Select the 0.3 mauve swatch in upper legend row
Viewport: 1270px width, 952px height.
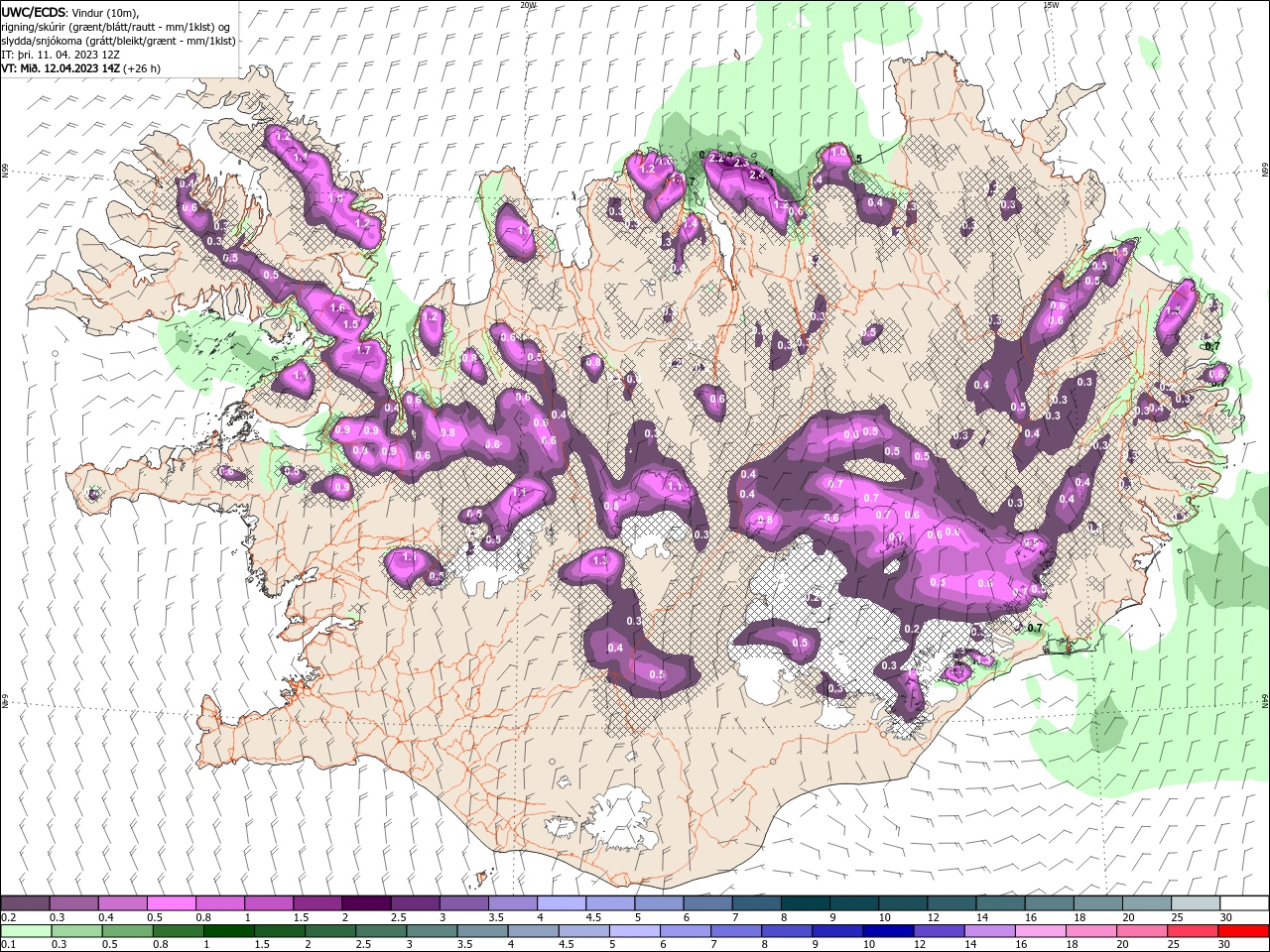tap(73, 902)
